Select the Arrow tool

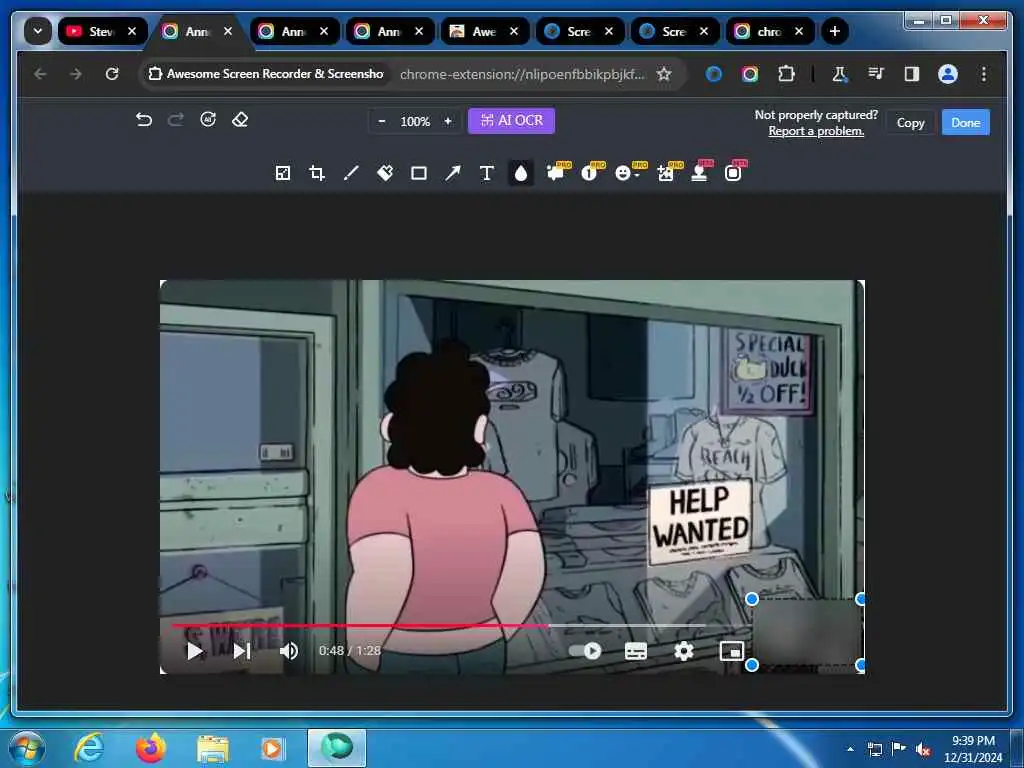click(x=453, y=173)
